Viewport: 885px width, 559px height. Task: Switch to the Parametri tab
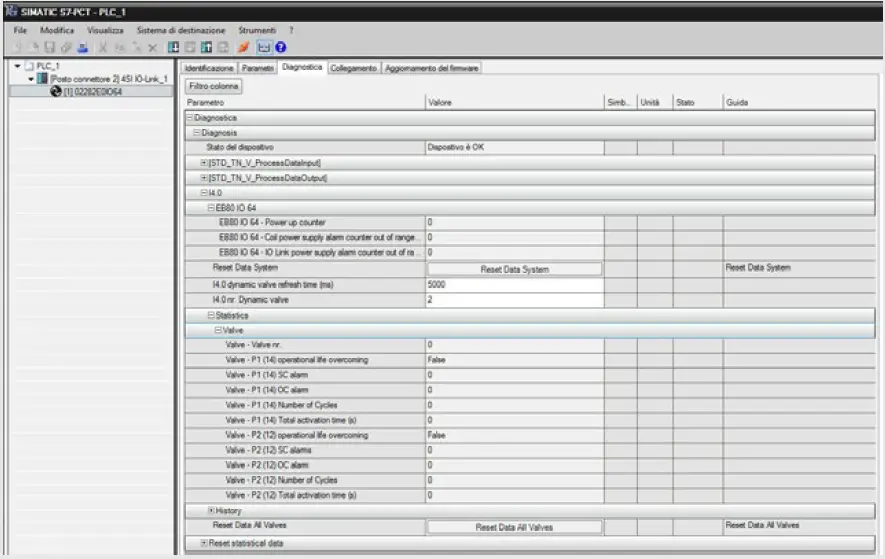(257, 68)
